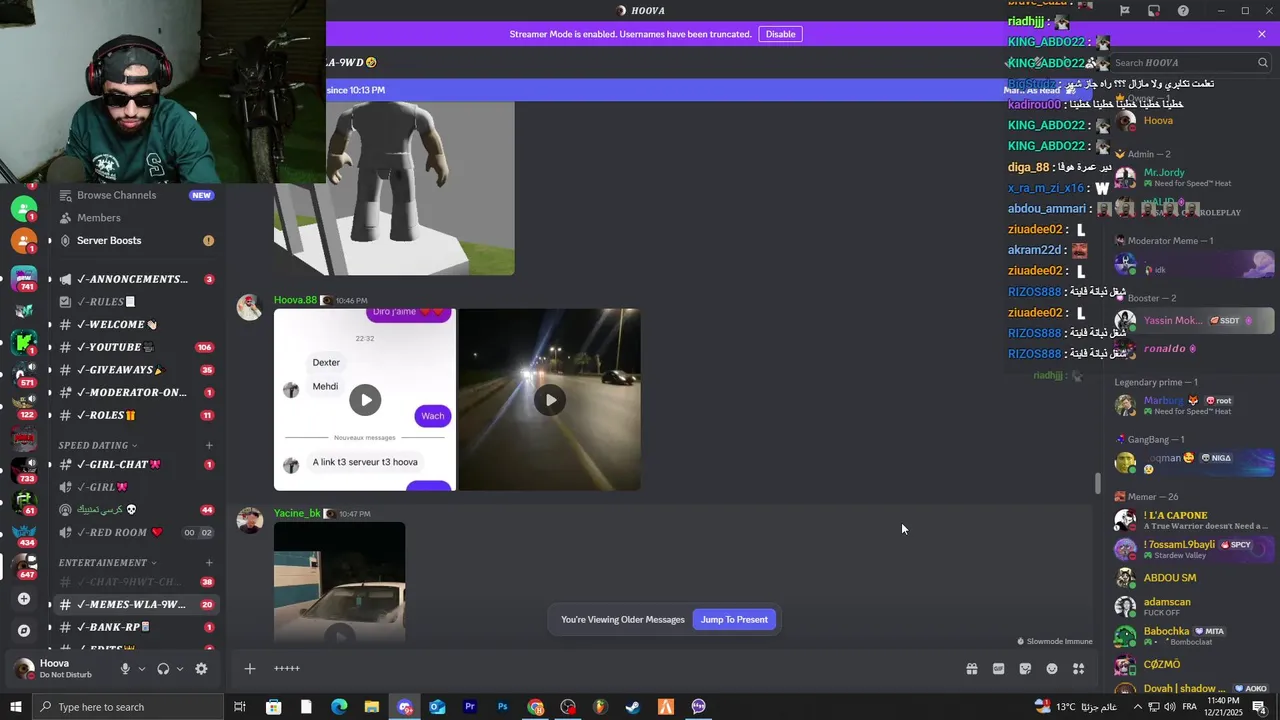Image resolution: width=1280 pixels, height=720 pixels.
Task: Add a Server plus icon
Action: (24, 599)
